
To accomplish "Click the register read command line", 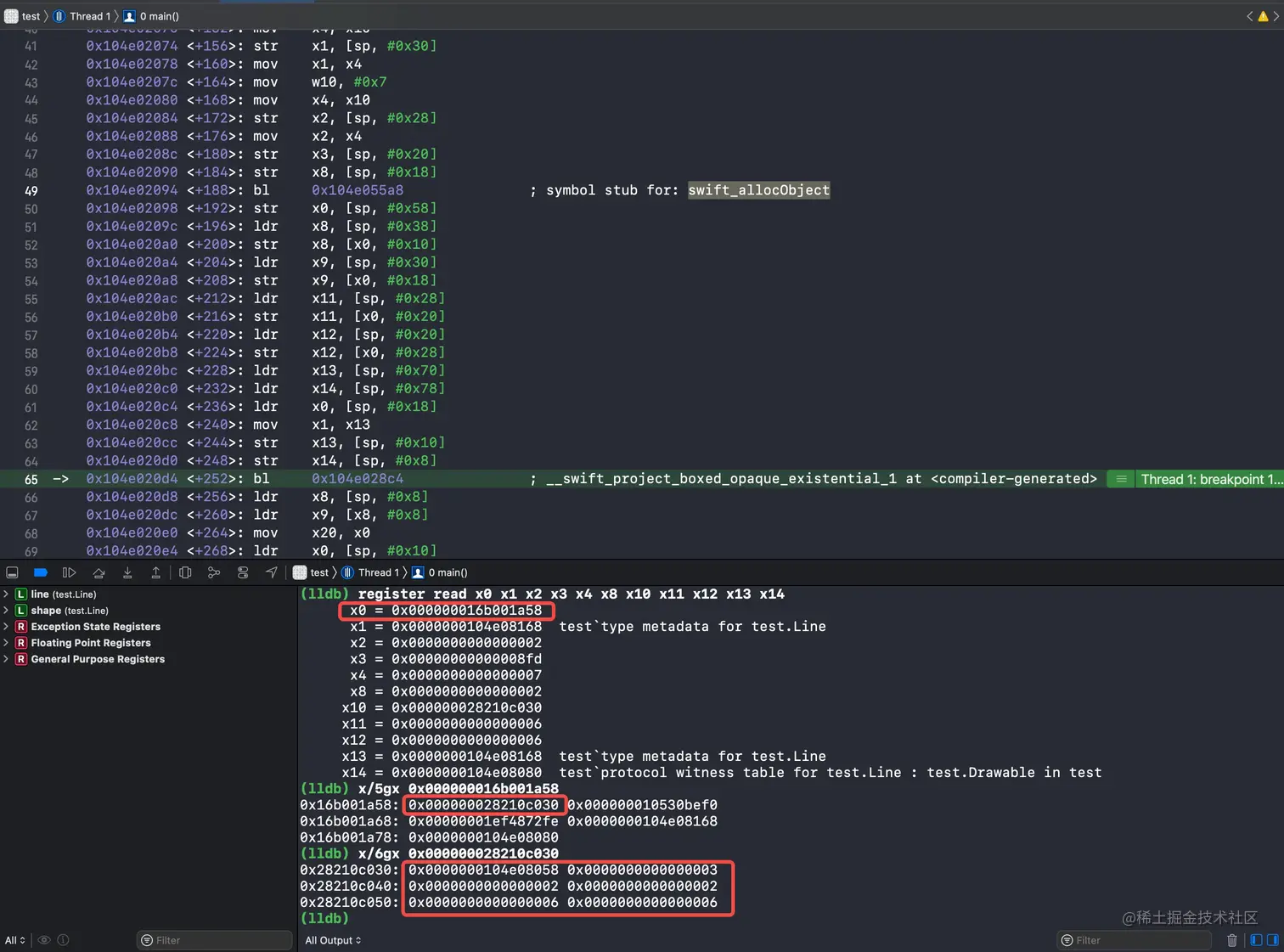I will coord(571,594).
